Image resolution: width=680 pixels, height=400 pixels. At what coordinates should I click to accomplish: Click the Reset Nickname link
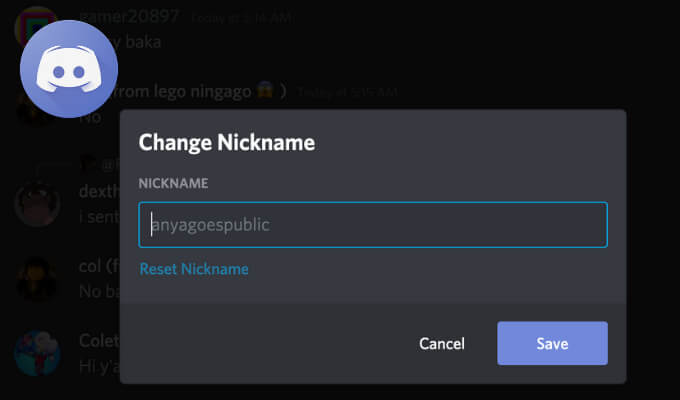(x=194, y=269)
